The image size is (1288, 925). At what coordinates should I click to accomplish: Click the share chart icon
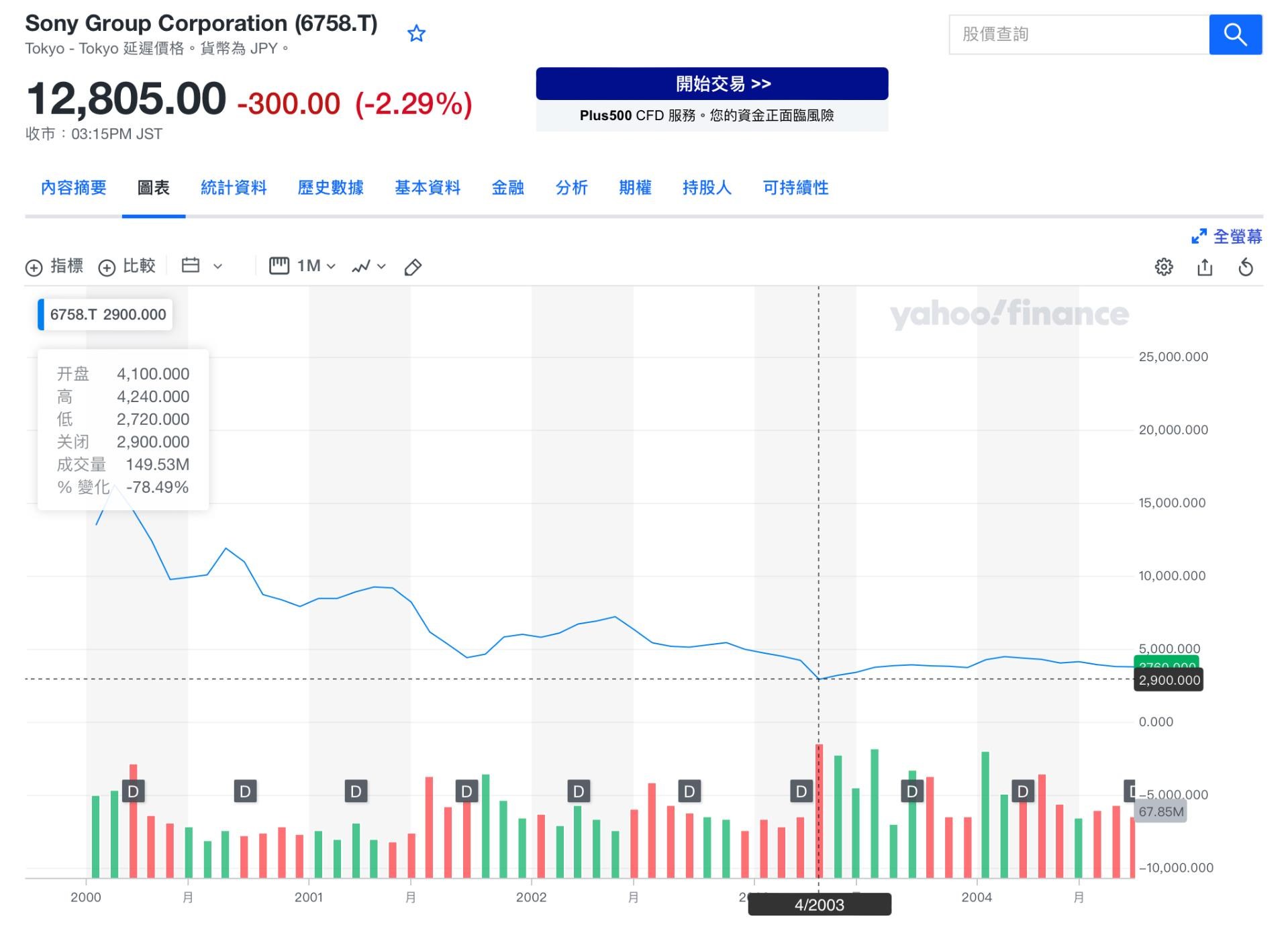click(1205, 267)
